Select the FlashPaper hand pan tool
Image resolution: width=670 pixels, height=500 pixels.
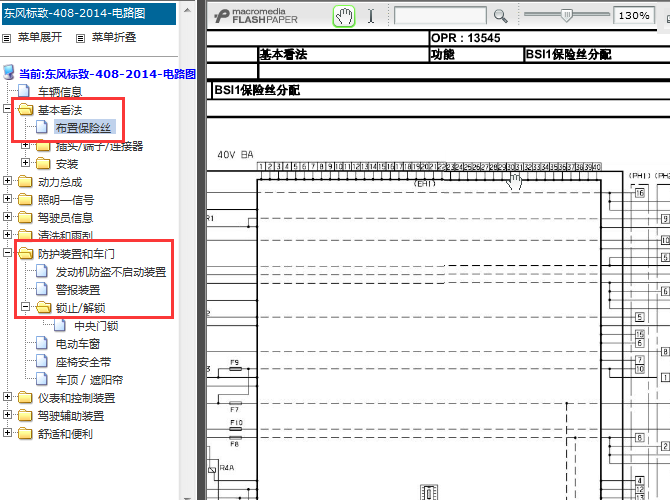(344, 17)
